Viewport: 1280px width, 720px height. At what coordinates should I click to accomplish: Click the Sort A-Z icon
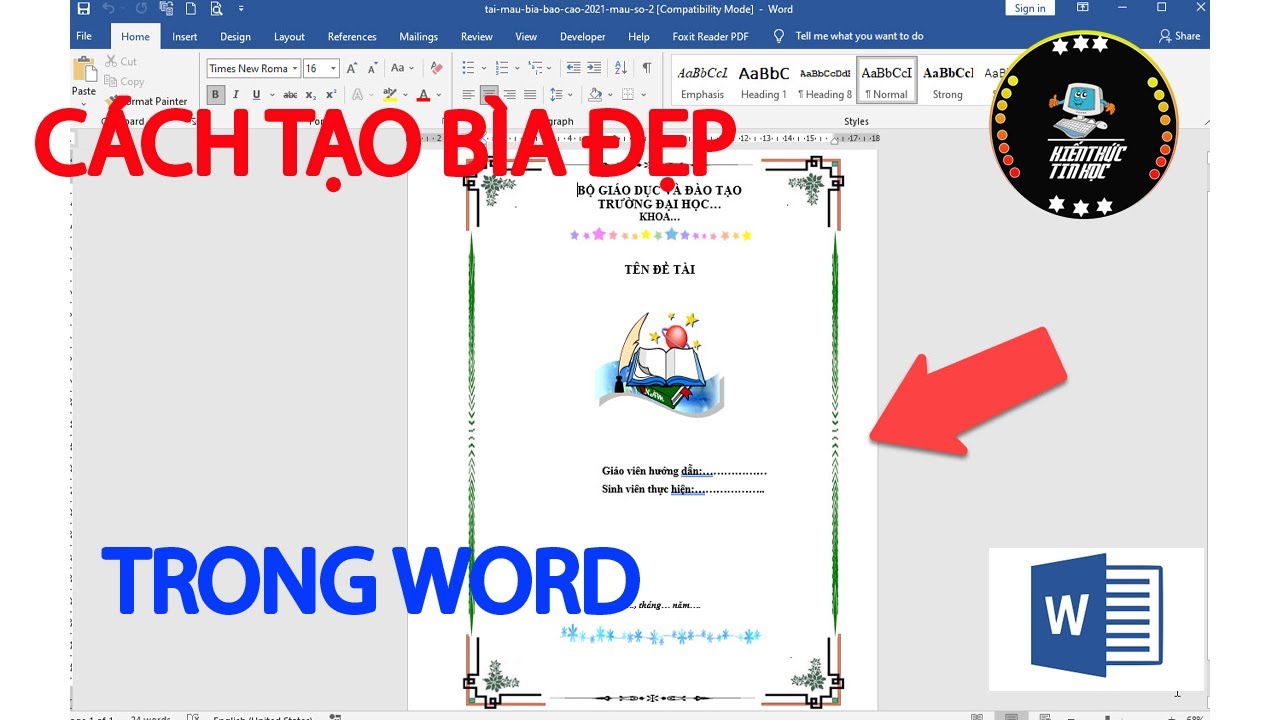620,68
